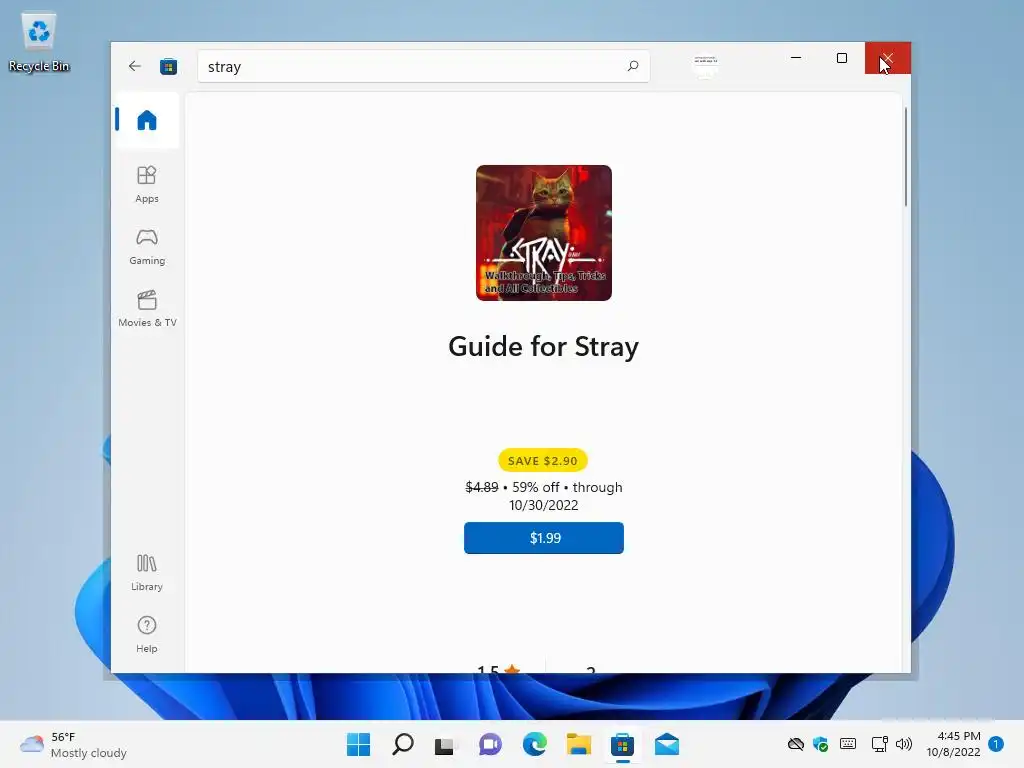The image size is (1024, 768).
Task: Click the search magnifier in the search box
Action: click(x=633, y=66)
